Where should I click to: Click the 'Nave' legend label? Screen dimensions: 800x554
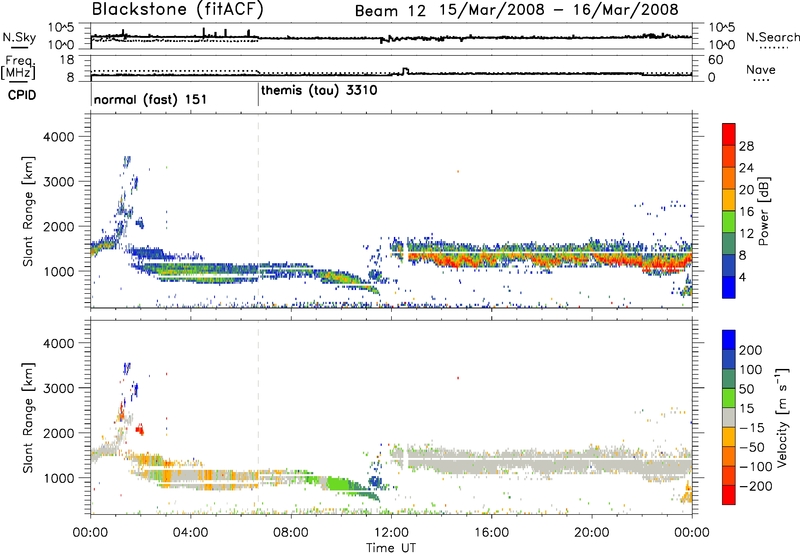761,70
